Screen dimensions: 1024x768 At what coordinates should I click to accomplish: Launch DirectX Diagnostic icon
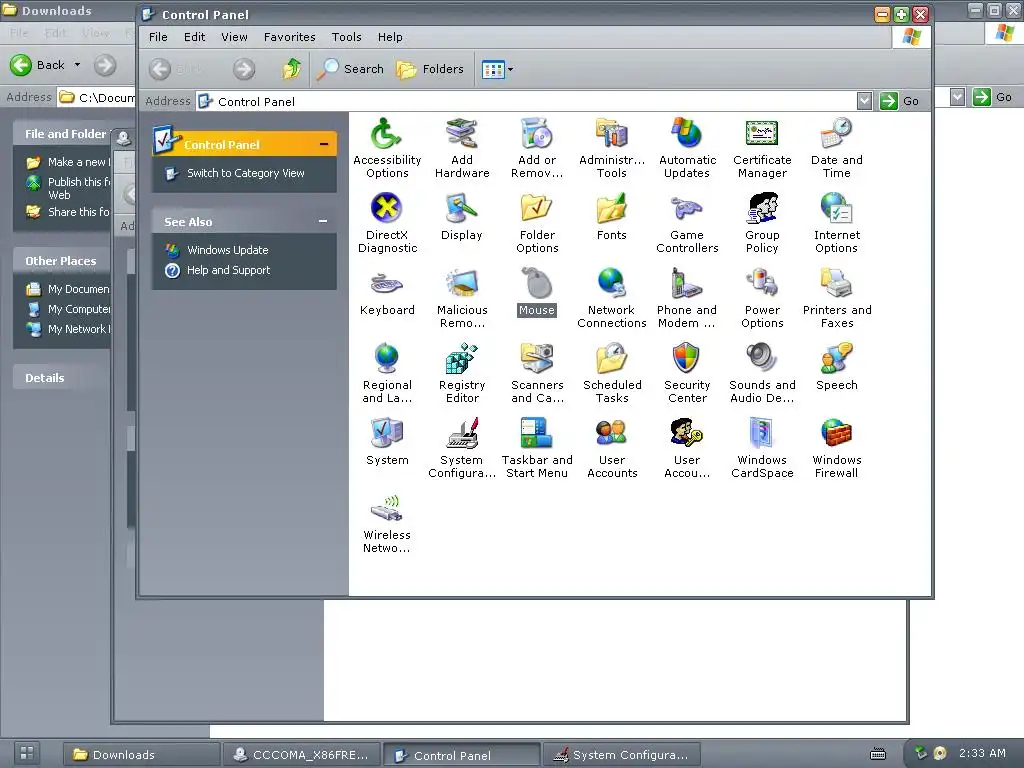coord(387,223)
